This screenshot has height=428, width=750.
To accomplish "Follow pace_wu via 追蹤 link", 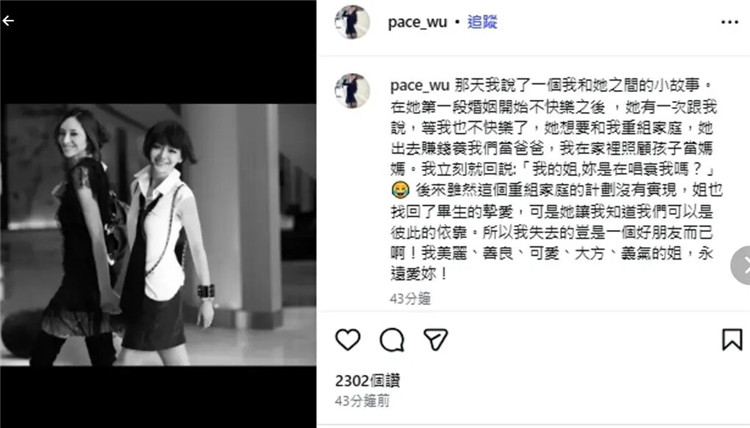I will point(482,22).
